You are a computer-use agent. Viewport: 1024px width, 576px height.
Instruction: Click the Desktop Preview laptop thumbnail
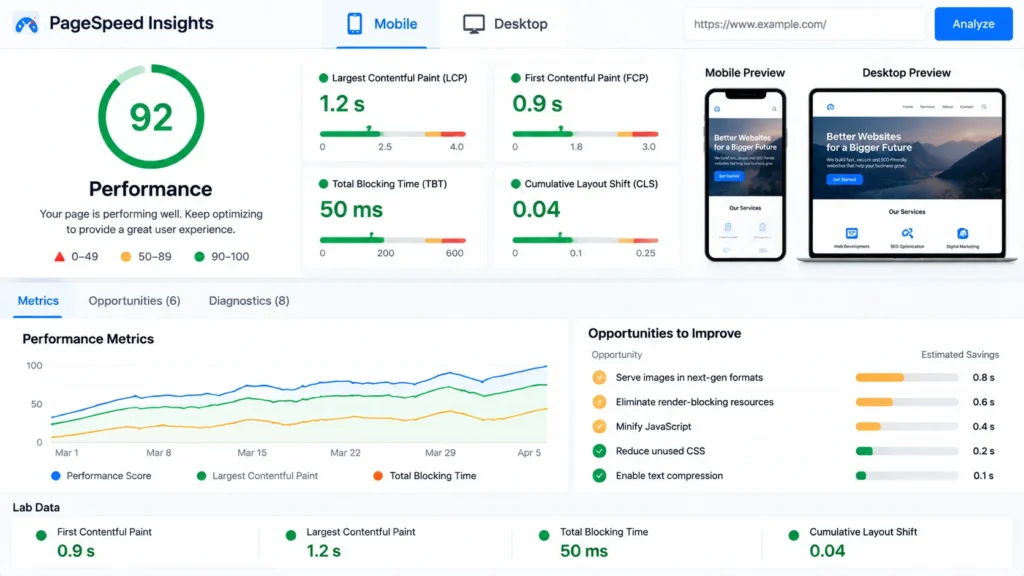click(907, 175)
